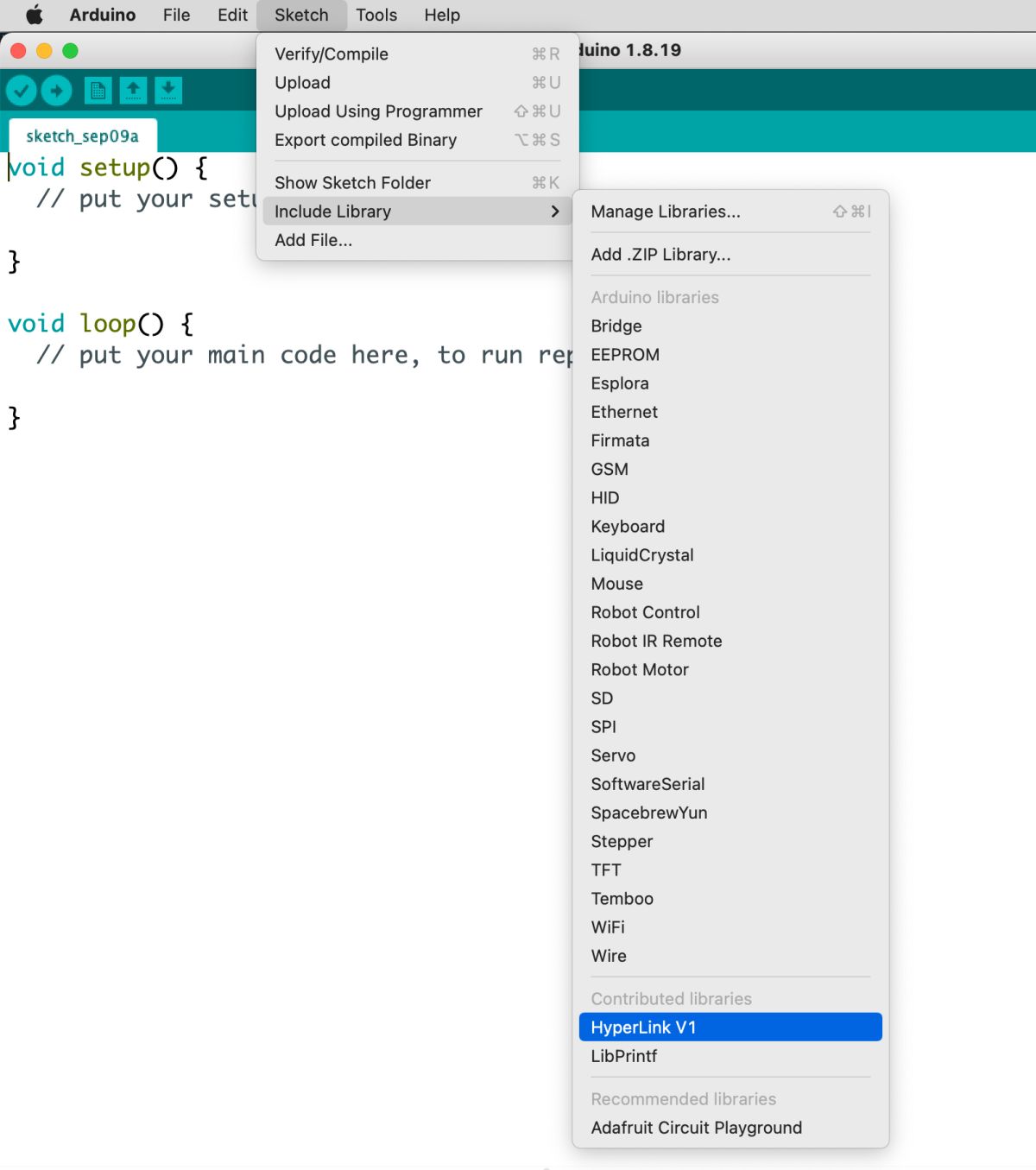
Task: Choose Add File... menu entry
Action: point(418,239)
